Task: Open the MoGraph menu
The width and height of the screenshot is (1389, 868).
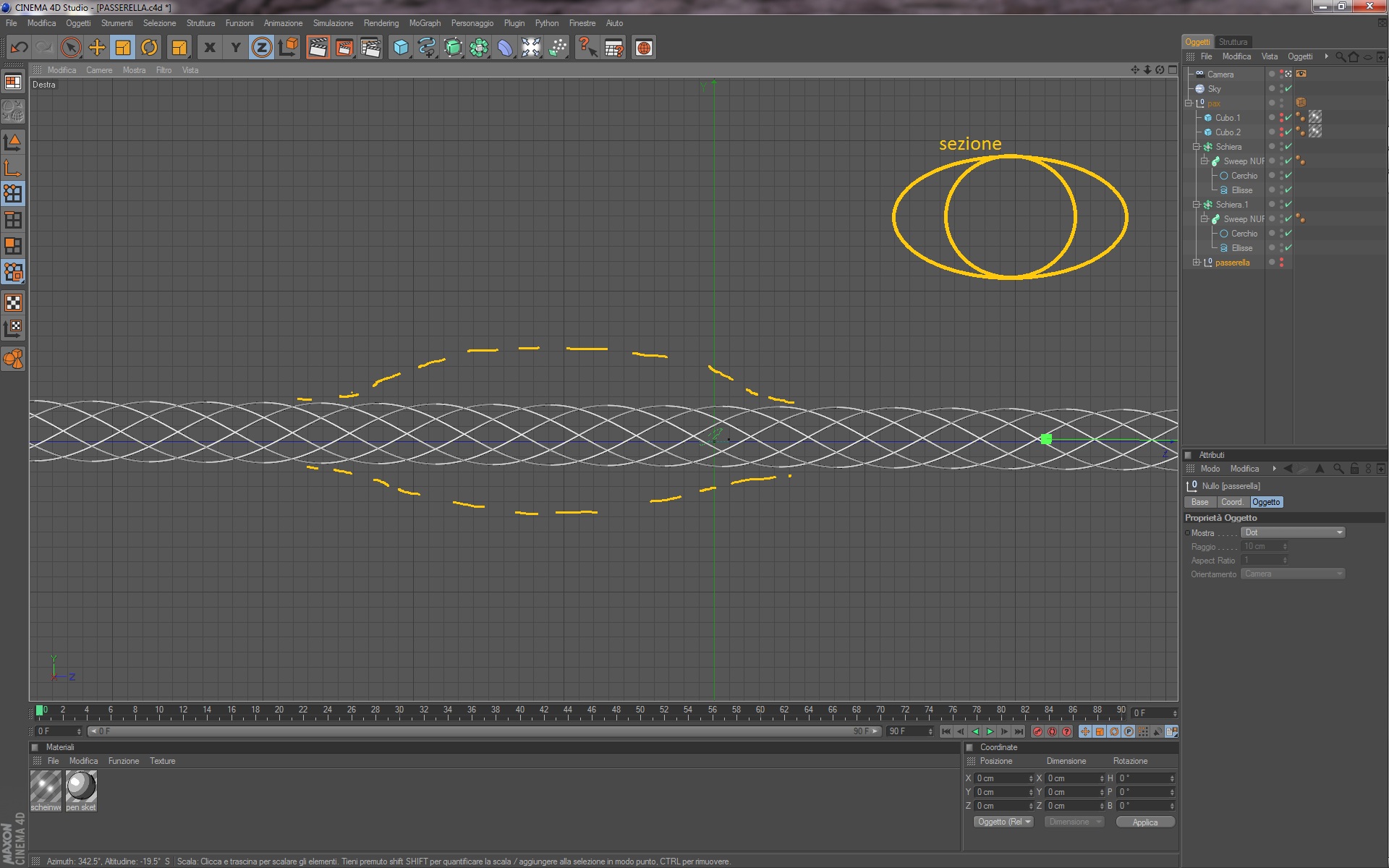Action: (x=425, y=23)
